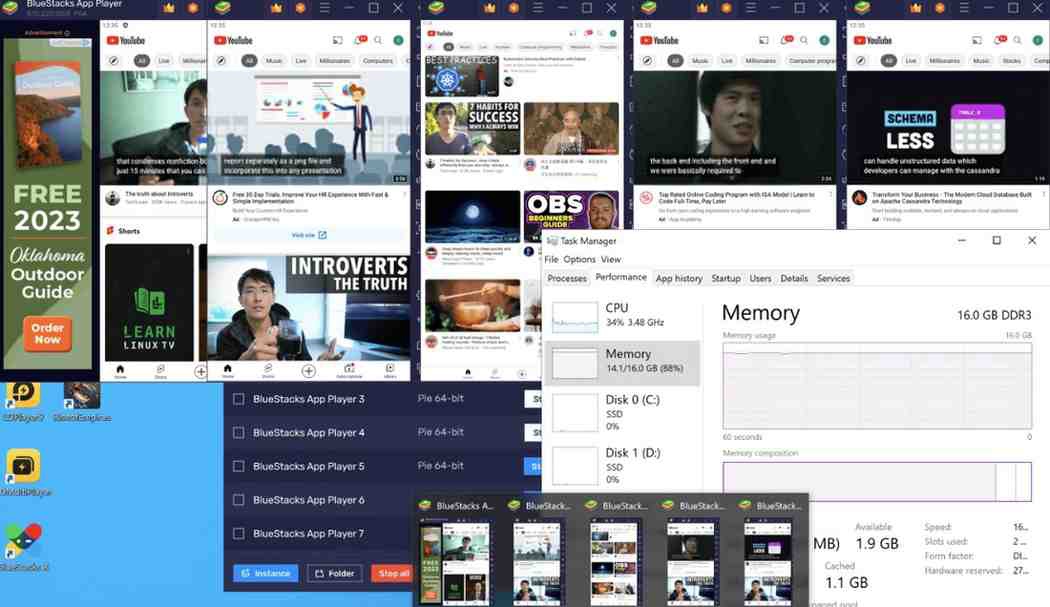
Task: Open search in the SCHEMA LESS YouTube window
Action: [x=1018, y=40]
